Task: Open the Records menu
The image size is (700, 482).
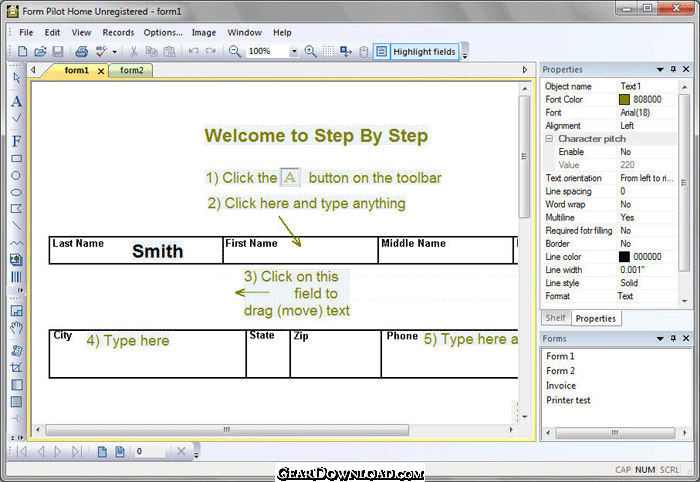Action: tap(118, 33)
